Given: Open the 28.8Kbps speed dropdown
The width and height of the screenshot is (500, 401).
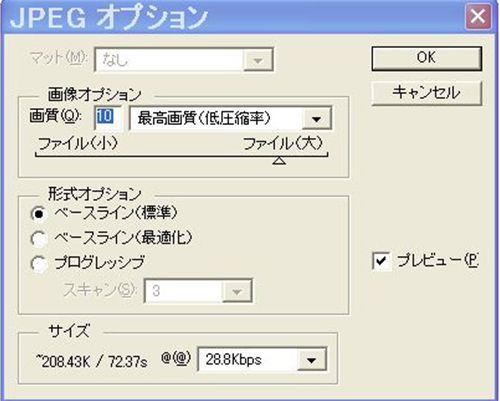Looking at the screenshot, I should 311,360.
